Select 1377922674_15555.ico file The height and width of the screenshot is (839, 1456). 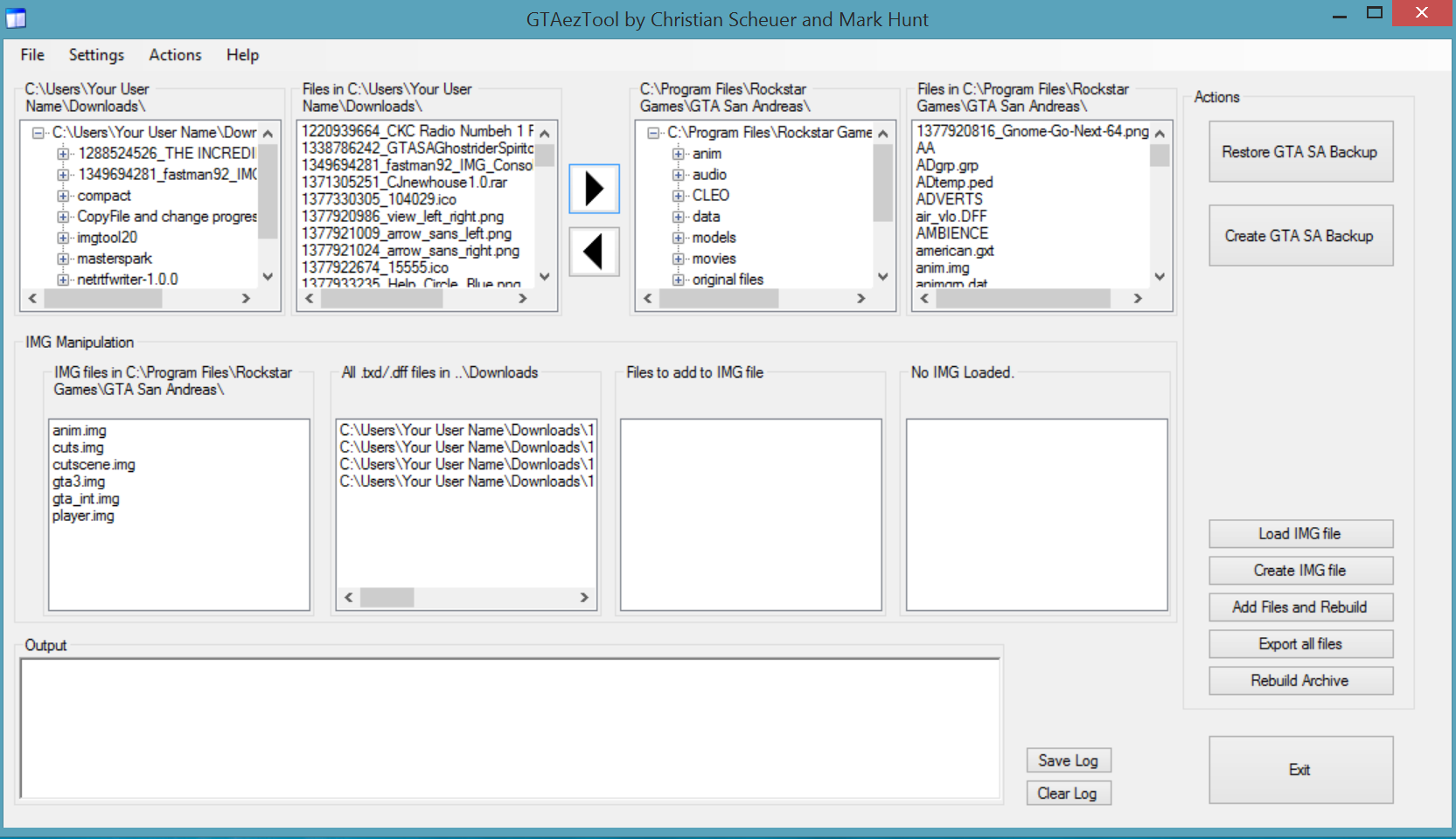375,267
